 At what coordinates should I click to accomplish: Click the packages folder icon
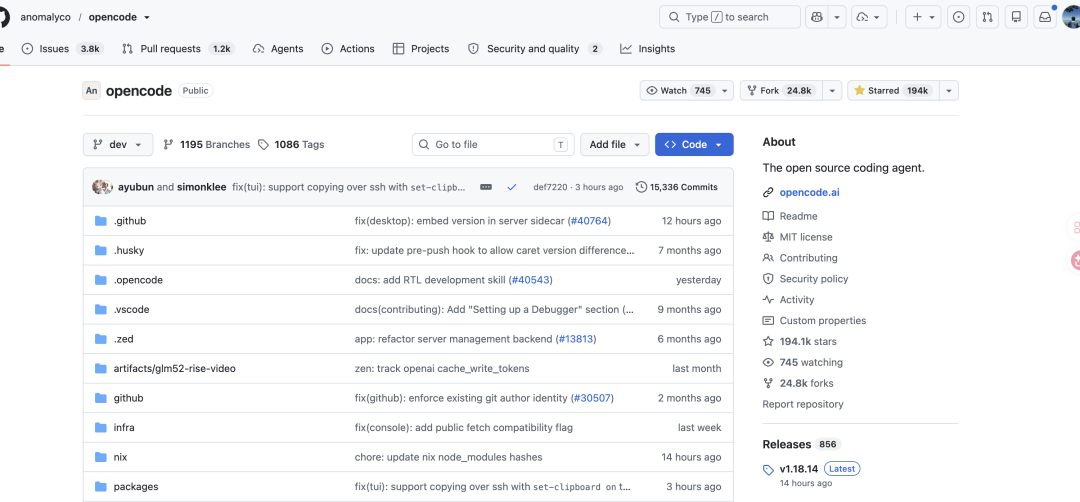pos(101,487)
